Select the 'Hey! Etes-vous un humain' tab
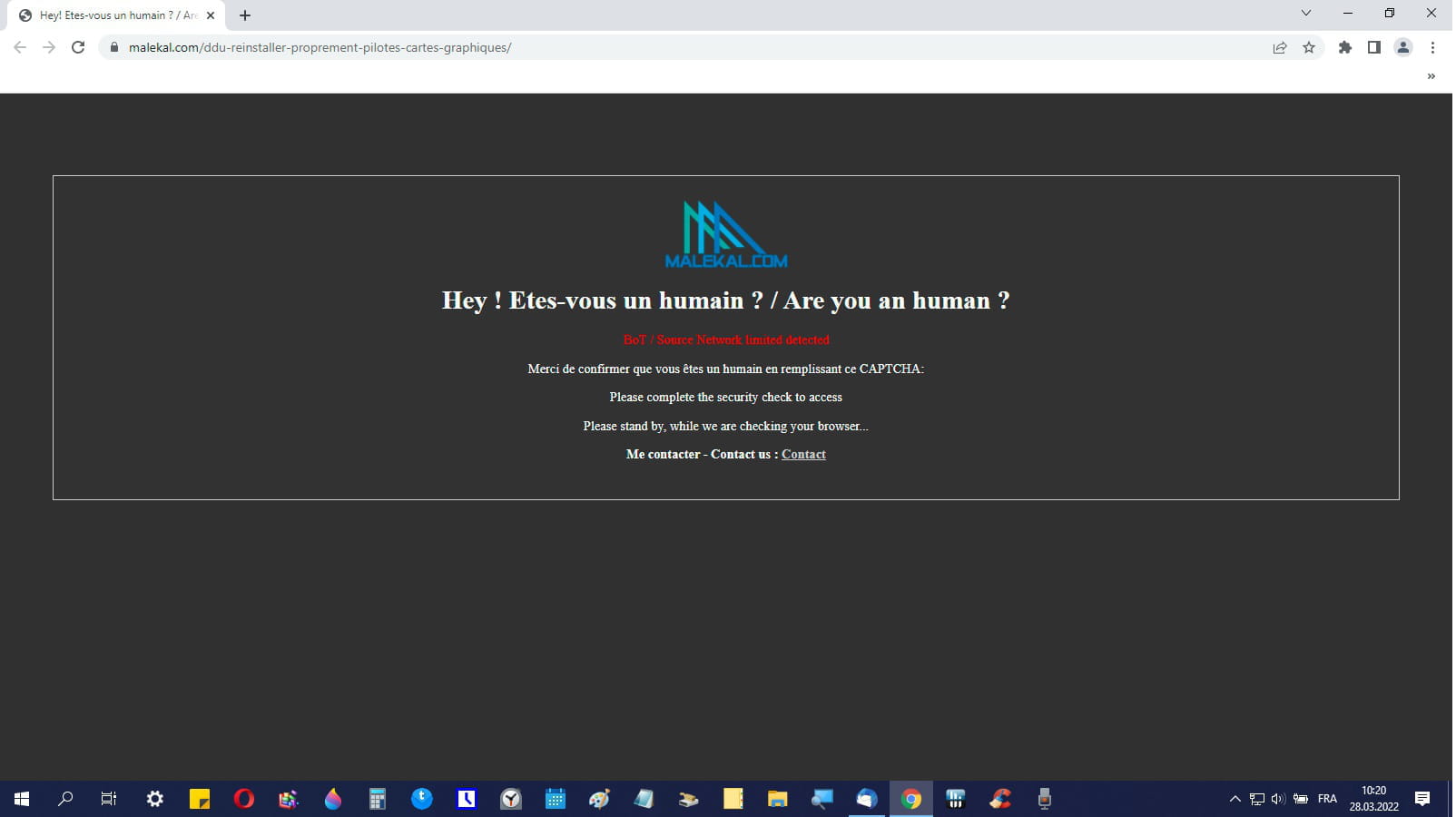Viewport: 1456px width, 817px height. point(114,15)
